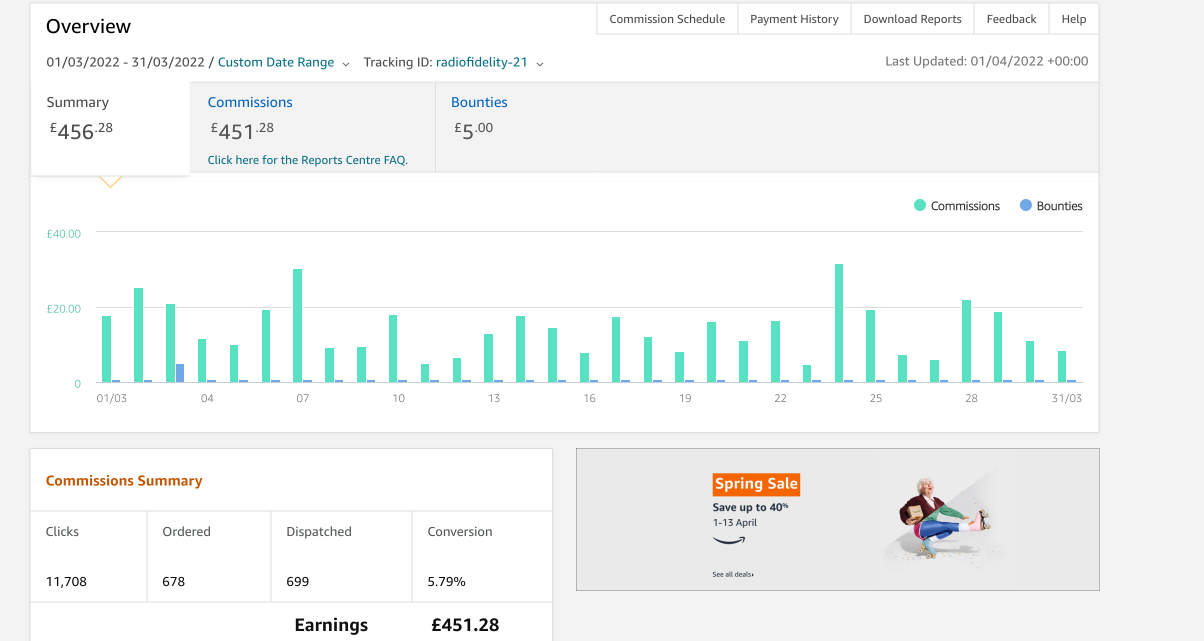Click the chevron next to Custom Date Range
1204x641 pixels.
346,63
